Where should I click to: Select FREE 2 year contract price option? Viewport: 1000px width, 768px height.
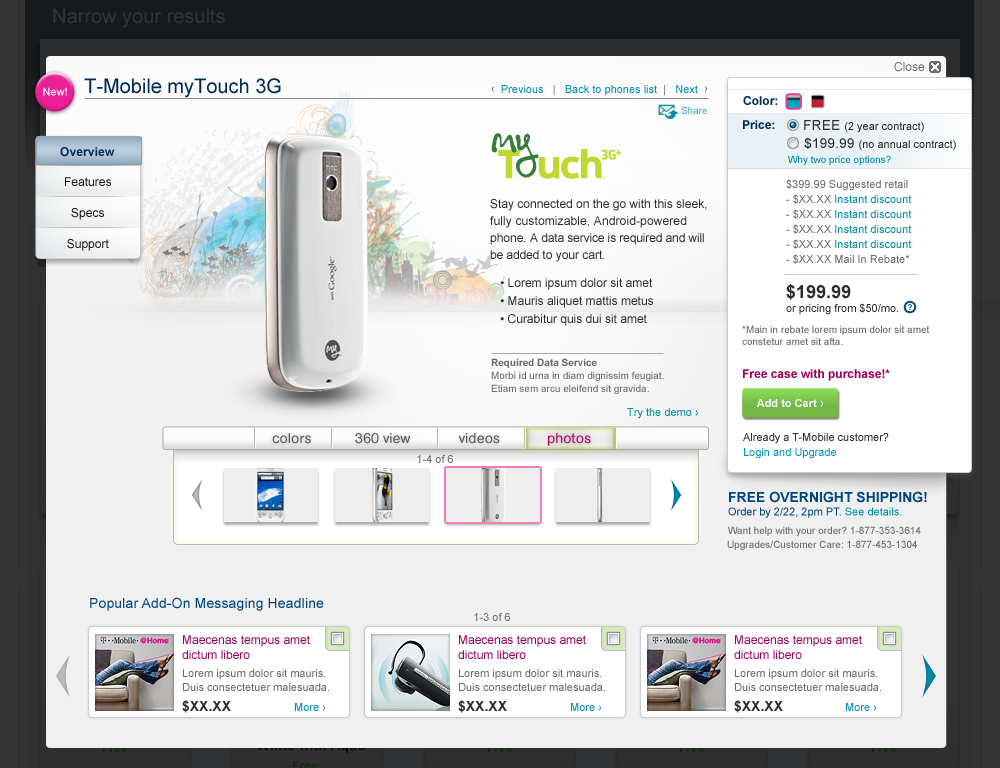pos(793,125)
